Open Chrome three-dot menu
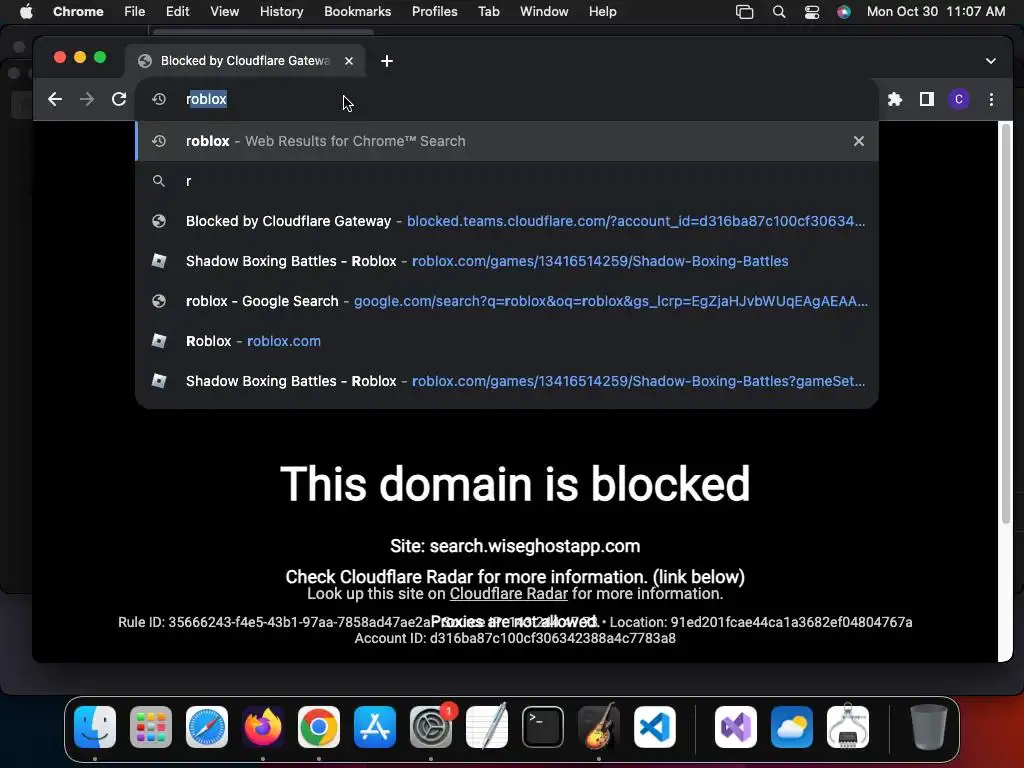 click(x=991, y=99)
